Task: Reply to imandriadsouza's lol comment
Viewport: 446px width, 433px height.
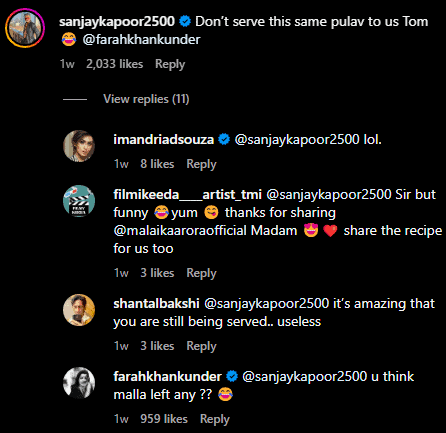Action: (x=201, y=164)
